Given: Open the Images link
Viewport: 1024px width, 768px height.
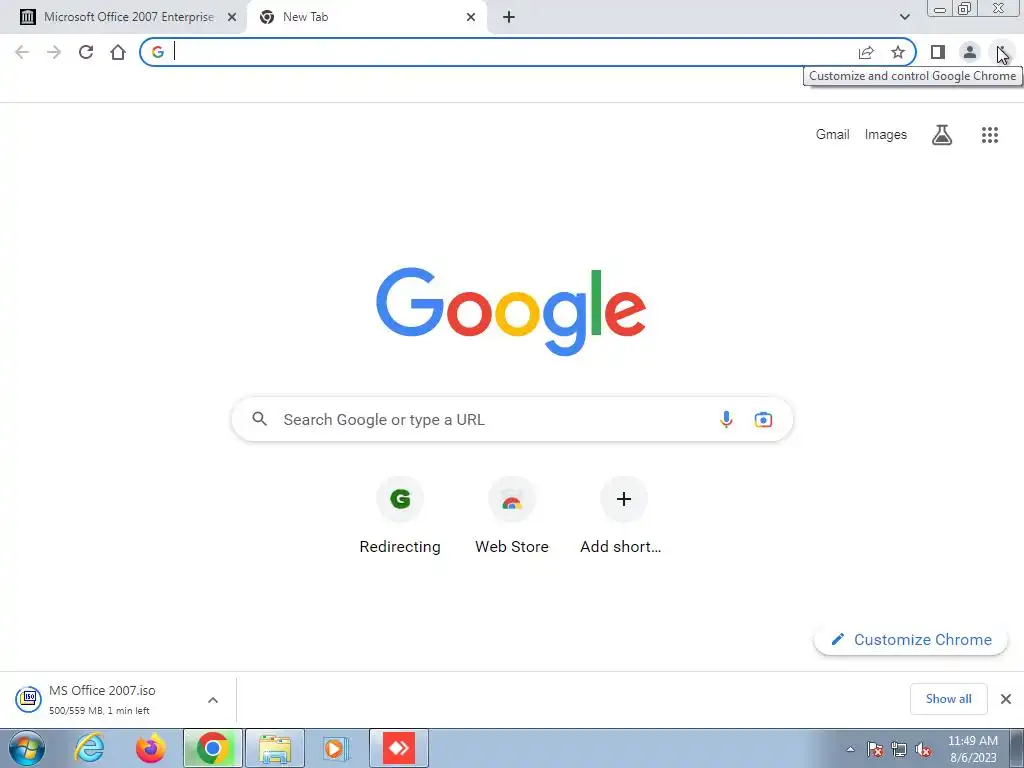Looking at the screenshot, I should point(886,135).
